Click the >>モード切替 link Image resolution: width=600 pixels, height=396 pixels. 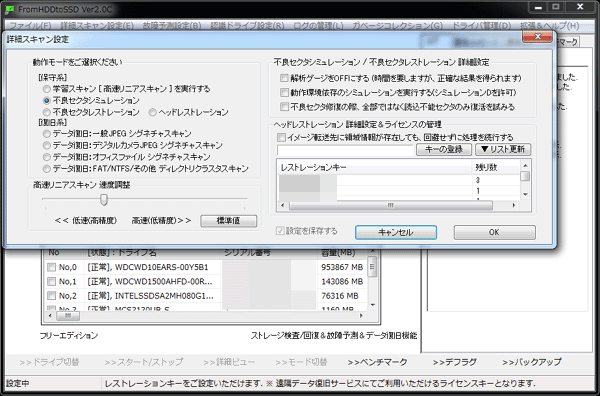pos(301,362)
